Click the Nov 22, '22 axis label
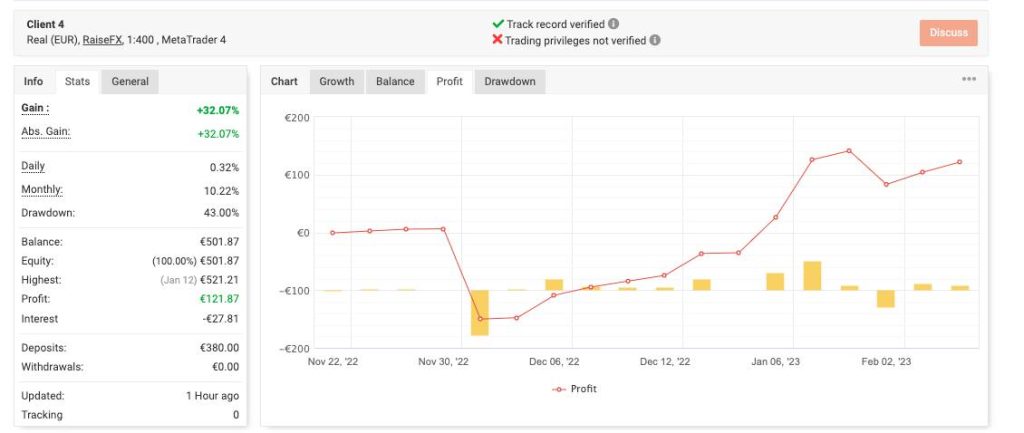Screen dimensions: 1024x433 333,362
